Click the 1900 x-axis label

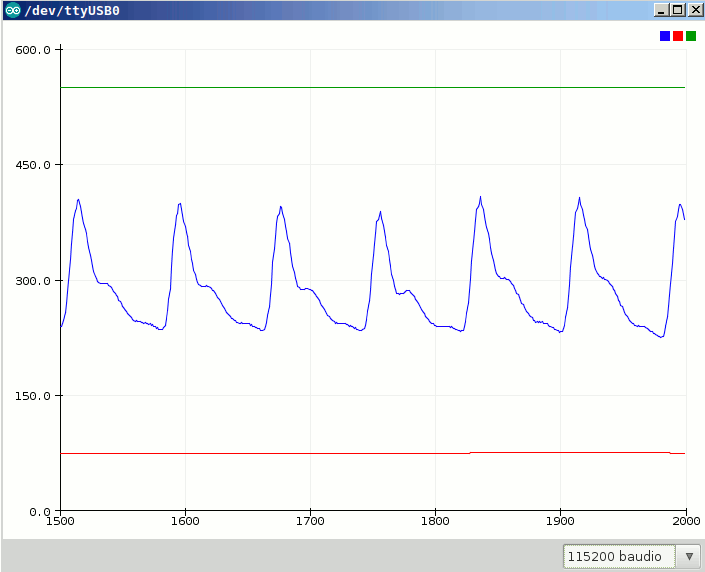tap(560, 521)
